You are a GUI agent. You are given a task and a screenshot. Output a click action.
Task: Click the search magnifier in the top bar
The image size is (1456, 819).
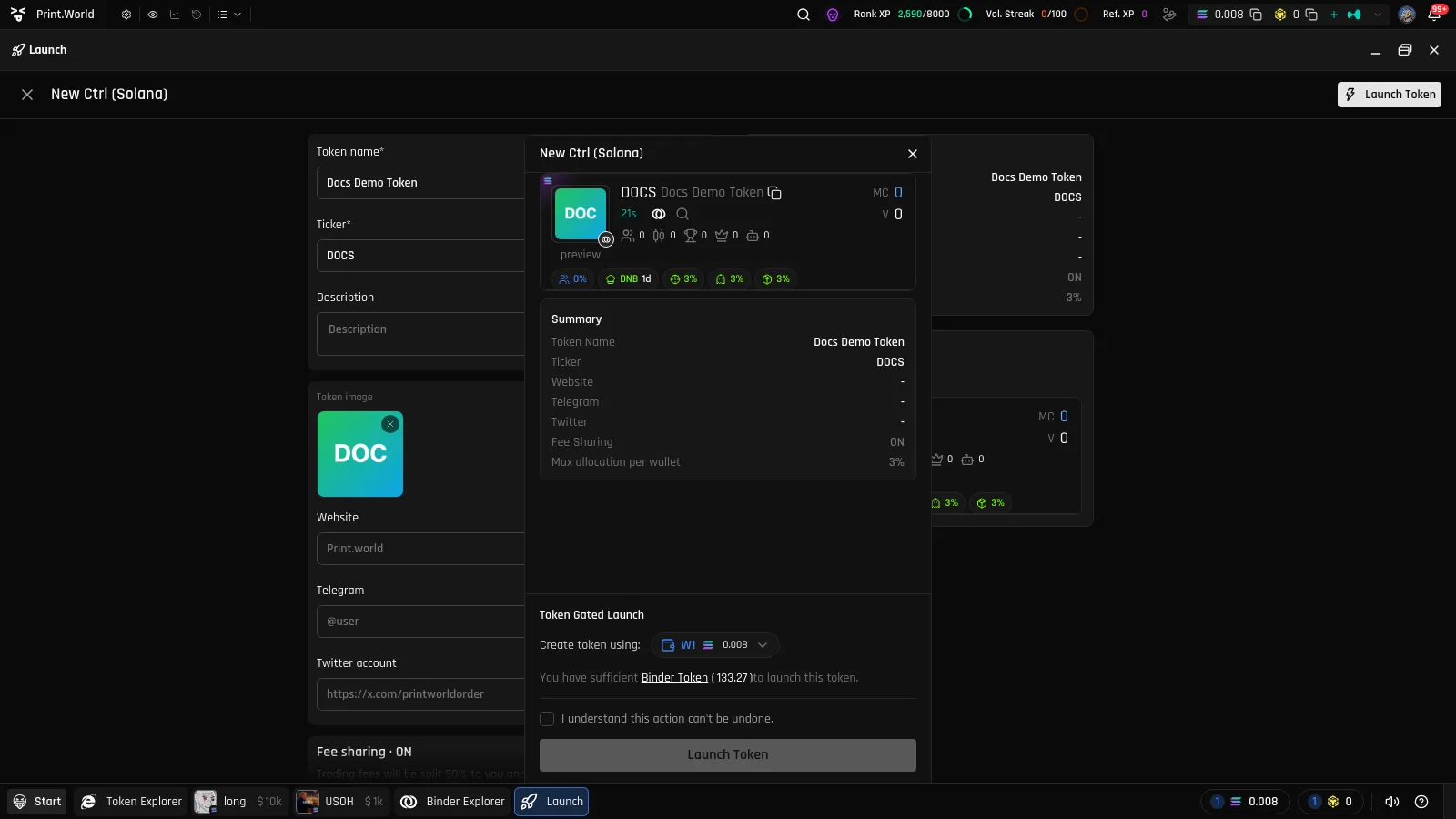(x=804, y=15)
